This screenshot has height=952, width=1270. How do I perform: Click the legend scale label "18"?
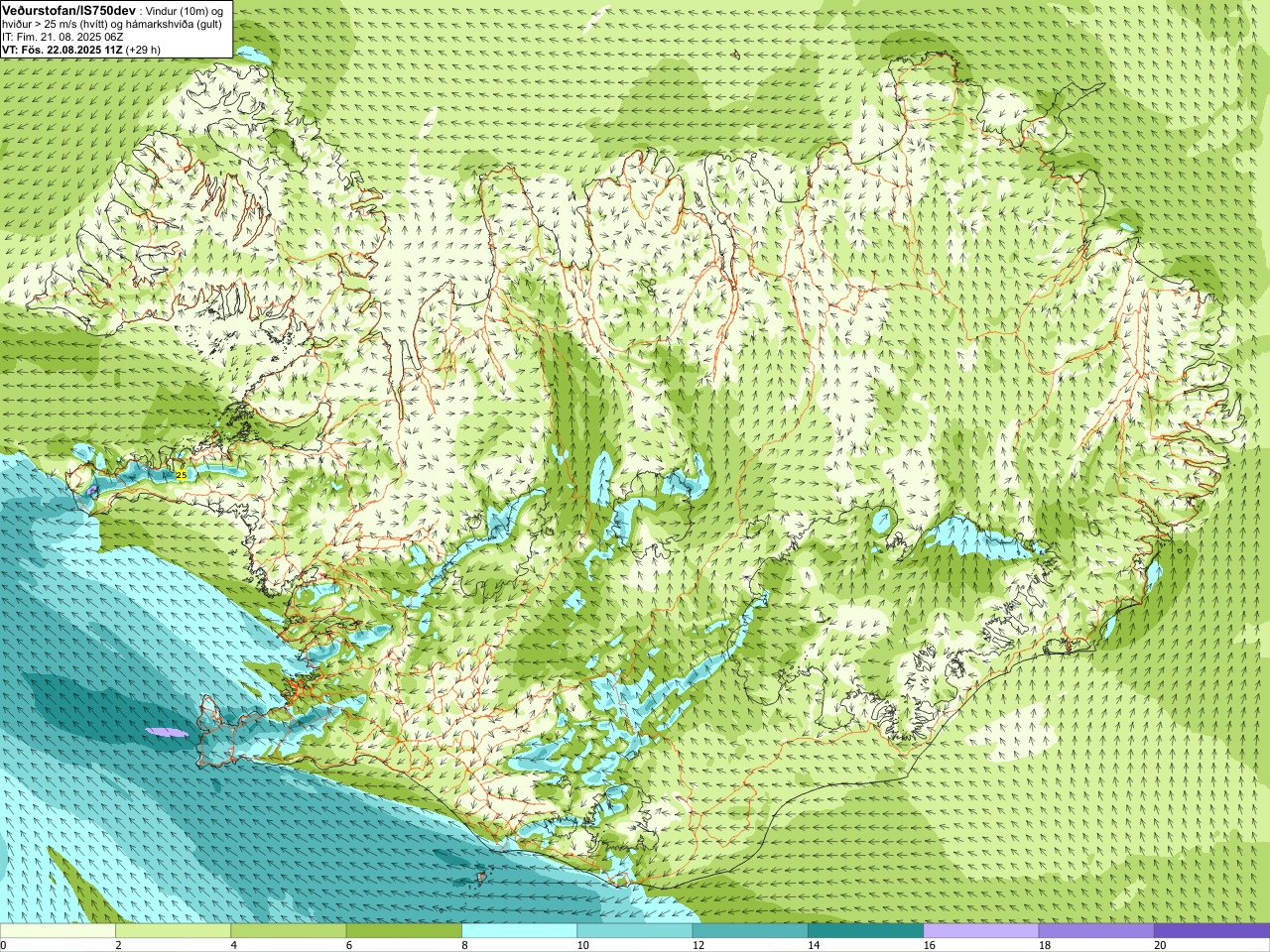pyautogui.click(x=1045, y=945)
